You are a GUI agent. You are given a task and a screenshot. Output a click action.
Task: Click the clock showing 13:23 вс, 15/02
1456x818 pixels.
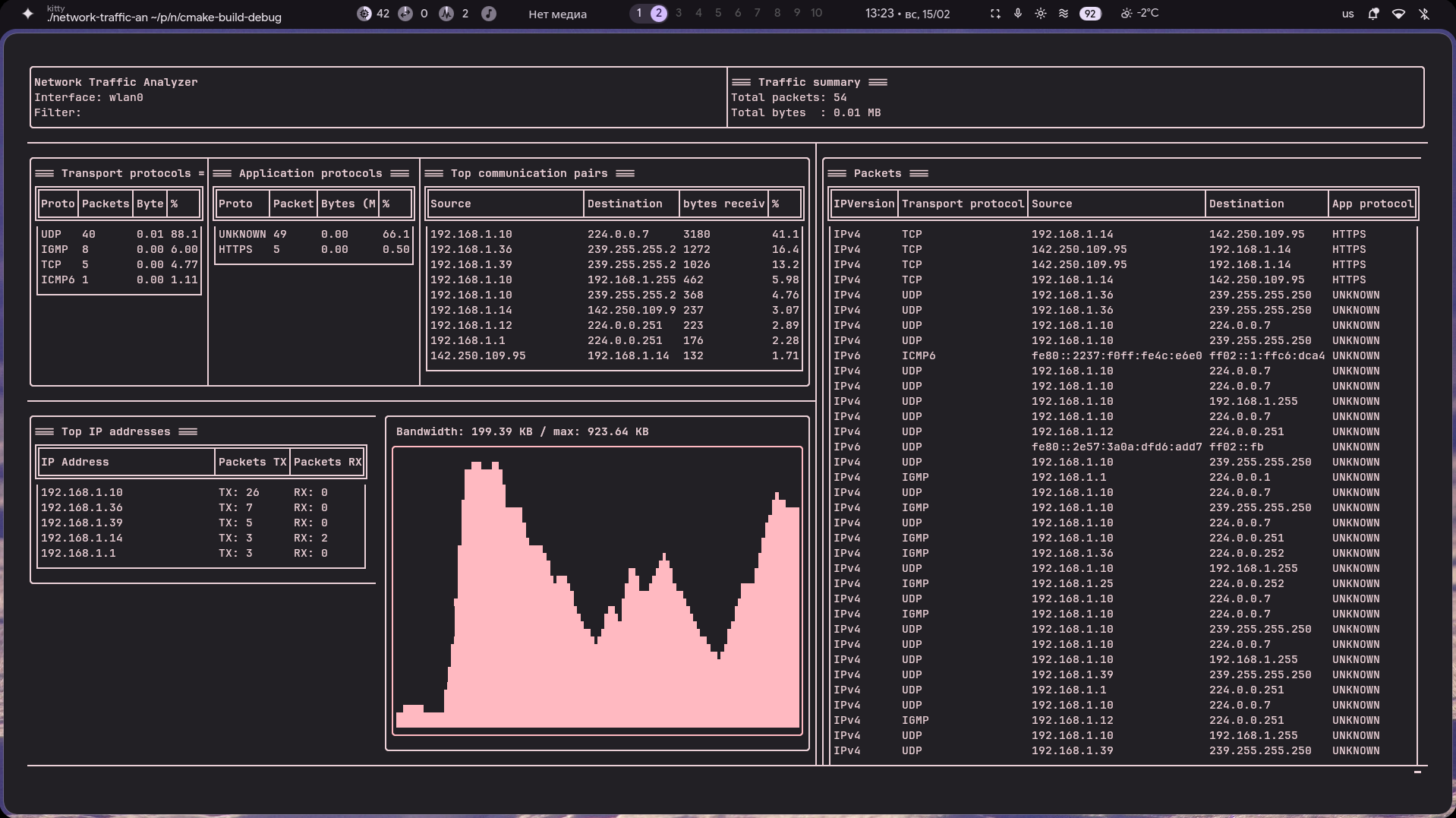908,14
